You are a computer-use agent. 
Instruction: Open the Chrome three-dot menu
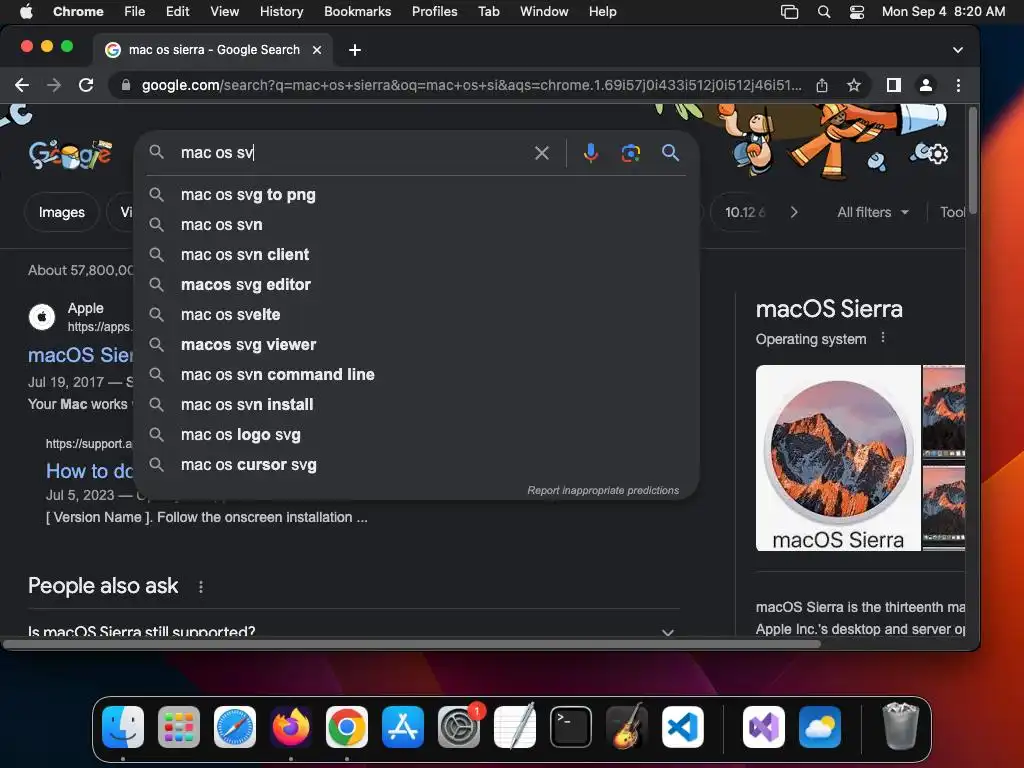[x=958, y=85]
